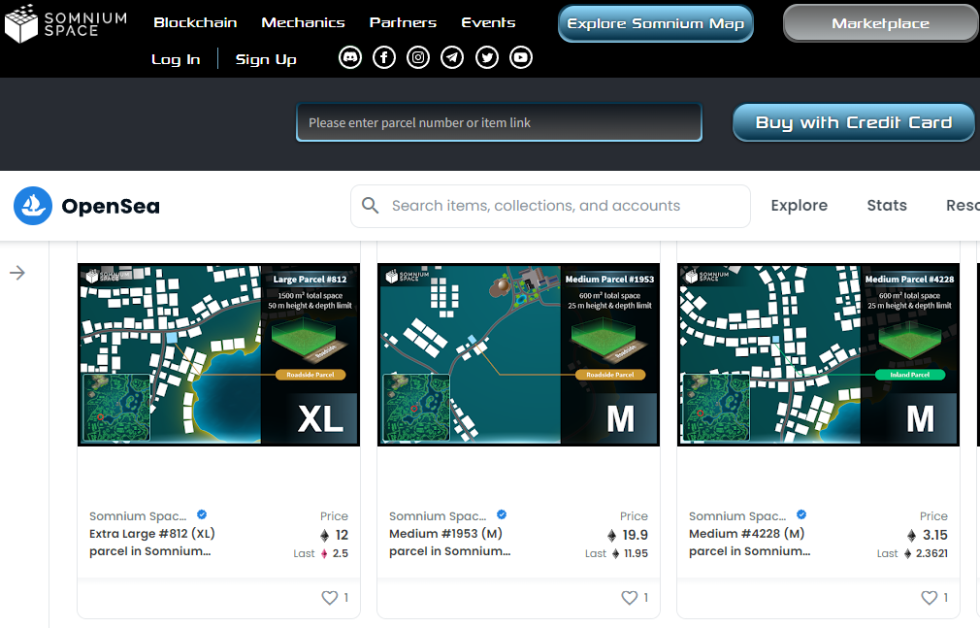This screenshot has height=628, width=980.
Task: Favorite the Medium #4228 parcel heart
Action: 929,597
